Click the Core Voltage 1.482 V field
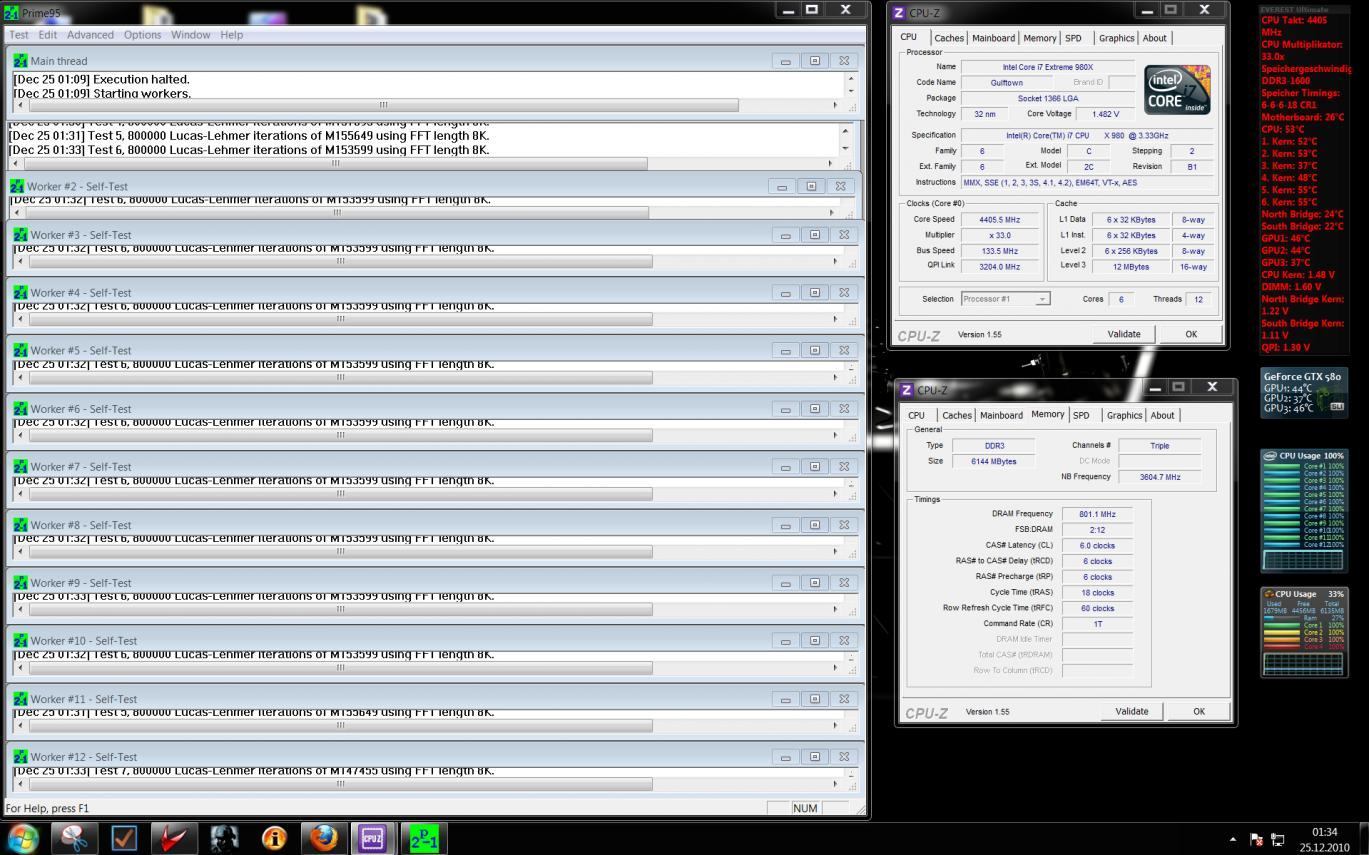 coord(1105,114)
